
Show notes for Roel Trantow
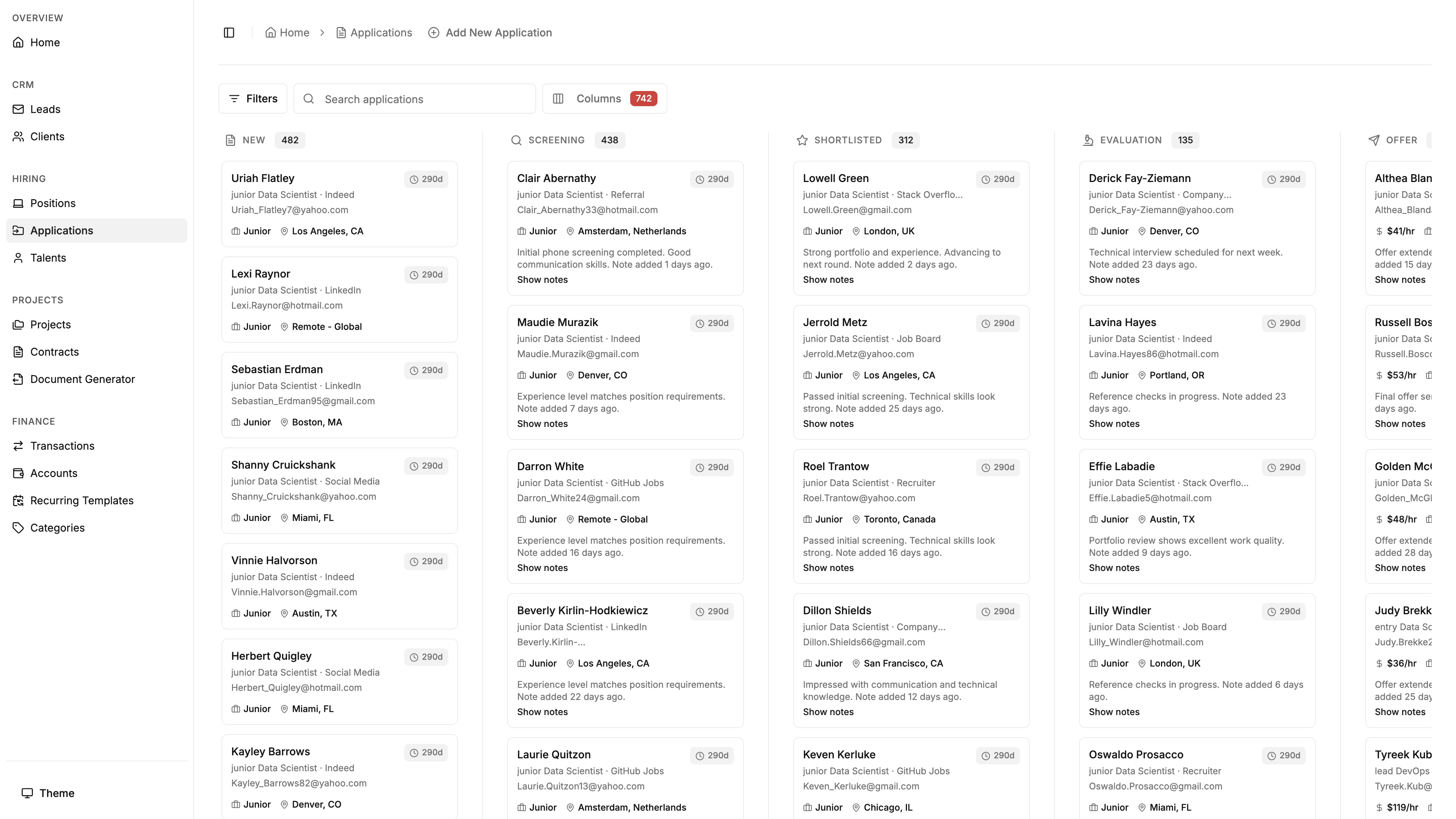coord(828,568)
